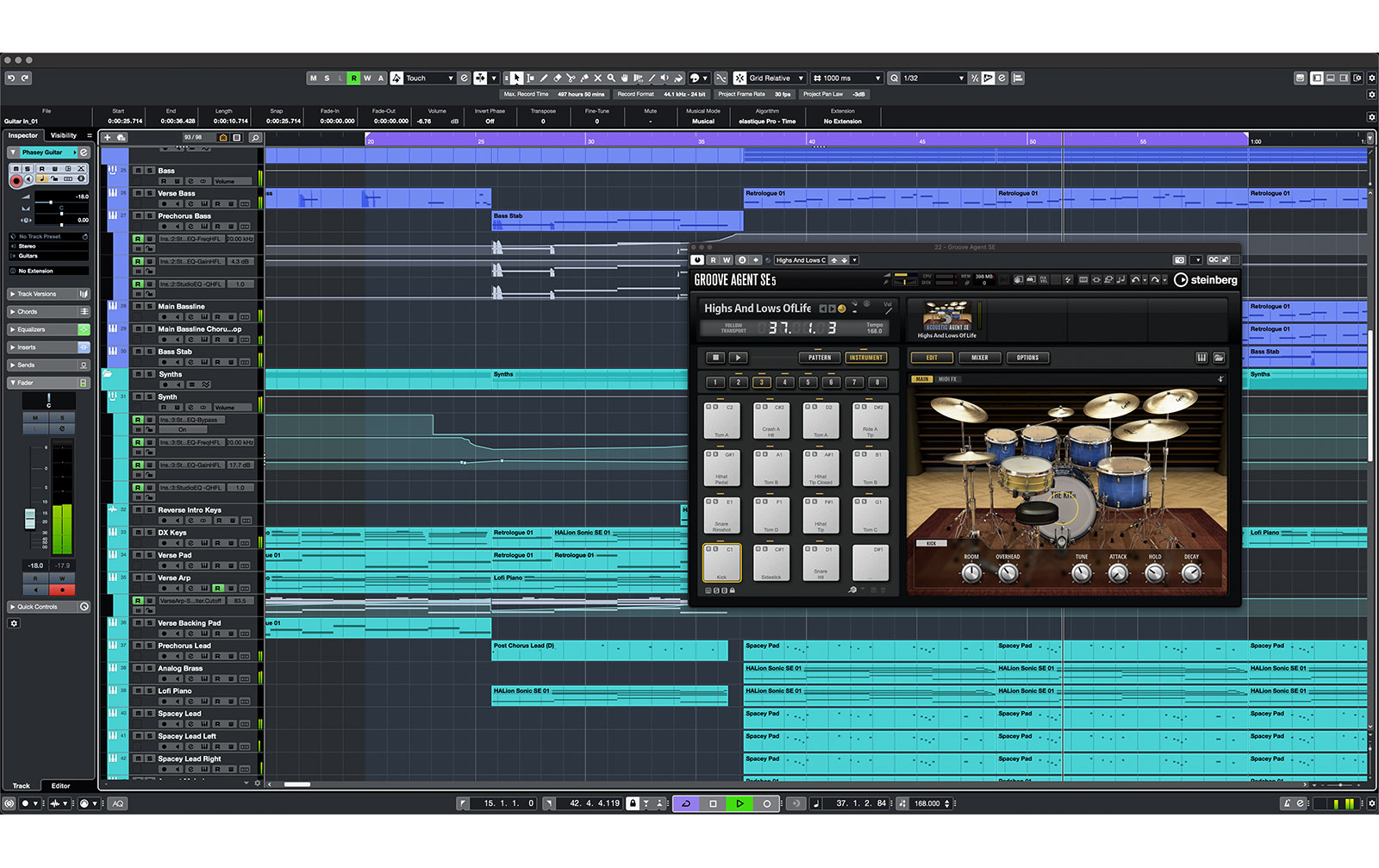Switch to bottom Editor tab

click(x=60, y=785)
